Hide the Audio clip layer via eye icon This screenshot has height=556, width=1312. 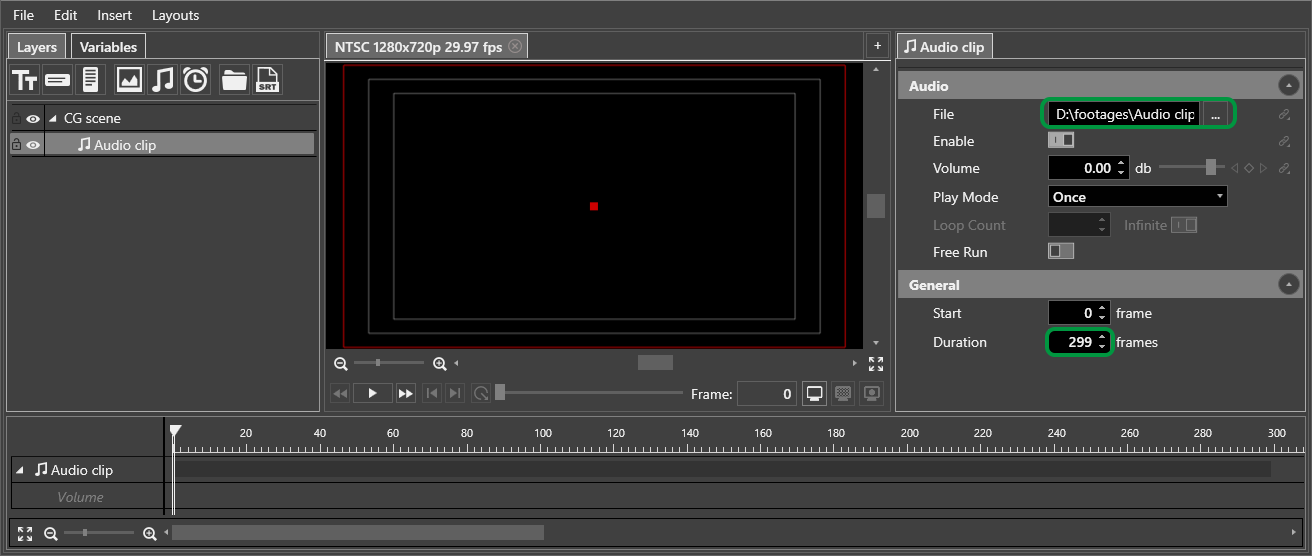tap(33, 145)
